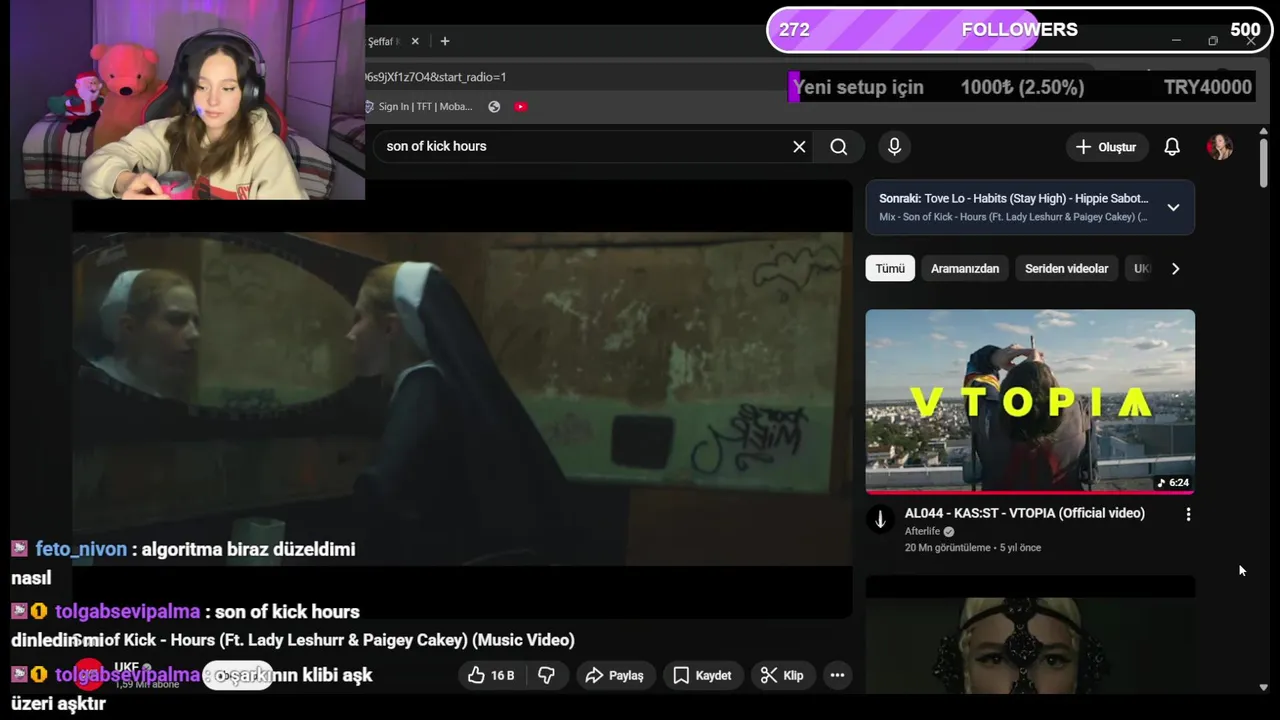
Task: Open the masked face video thumbnail
Action: click(x=1030, y=635)
